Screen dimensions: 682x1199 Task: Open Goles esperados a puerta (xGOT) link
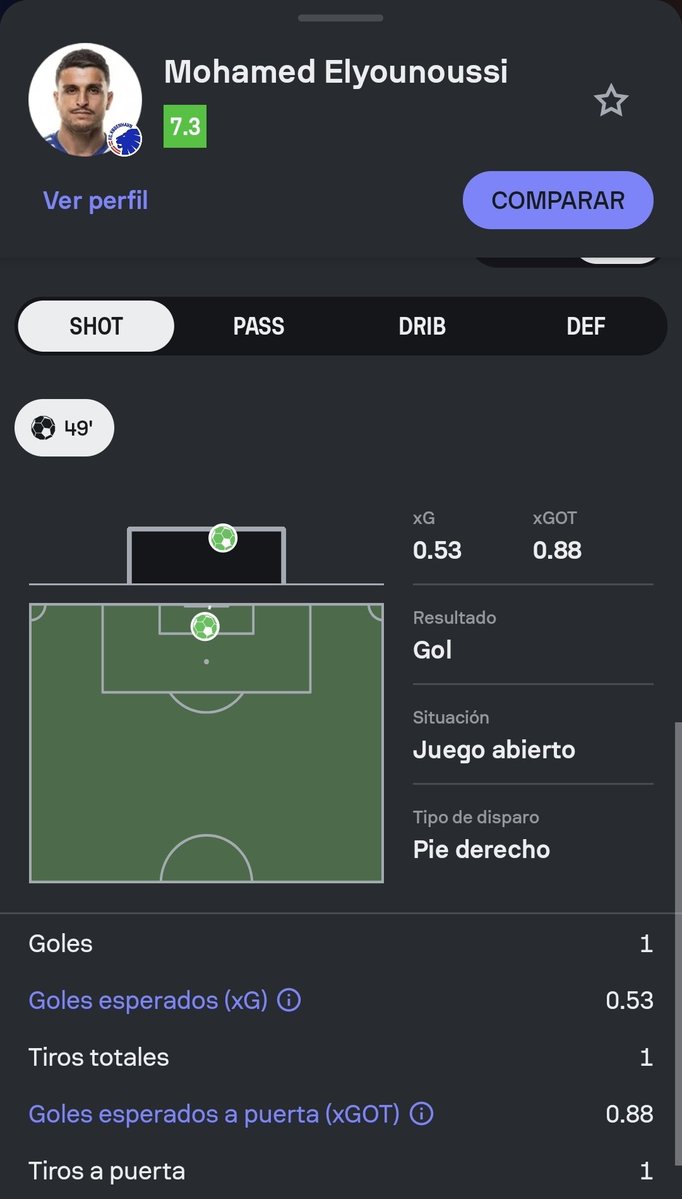pos(214,1114)
